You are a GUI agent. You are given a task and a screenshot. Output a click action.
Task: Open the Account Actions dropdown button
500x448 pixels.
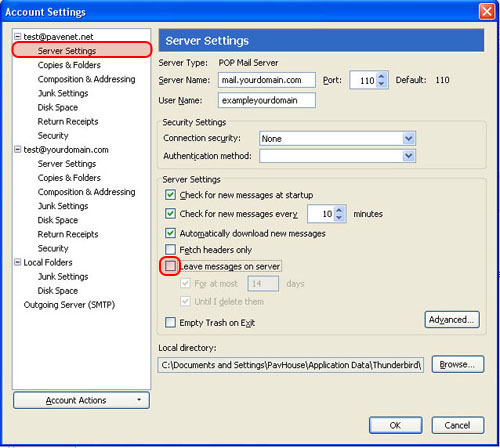tap(81, 400)
